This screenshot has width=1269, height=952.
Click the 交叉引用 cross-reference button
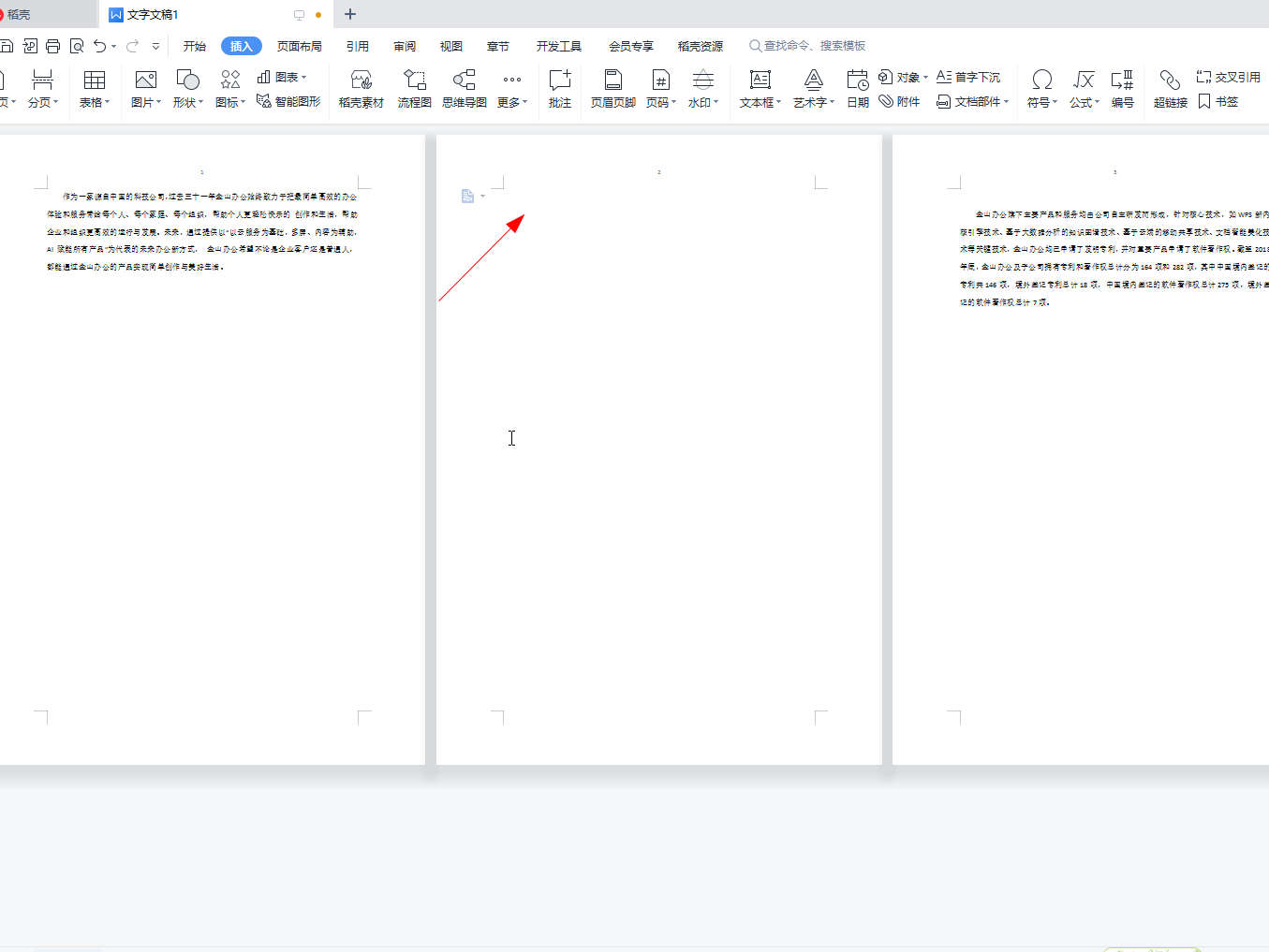1228,77
